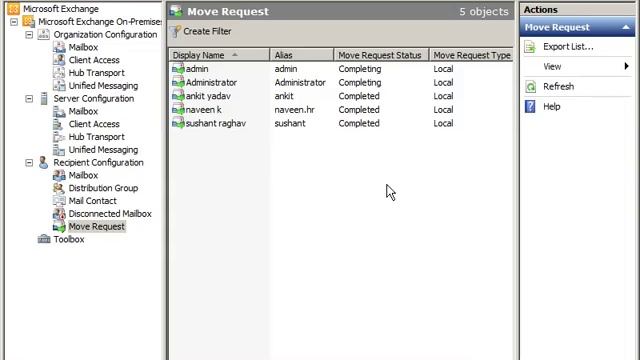Click the admin move request row icon
Viewport: 640px width, 360px height.
pos(178,69)
